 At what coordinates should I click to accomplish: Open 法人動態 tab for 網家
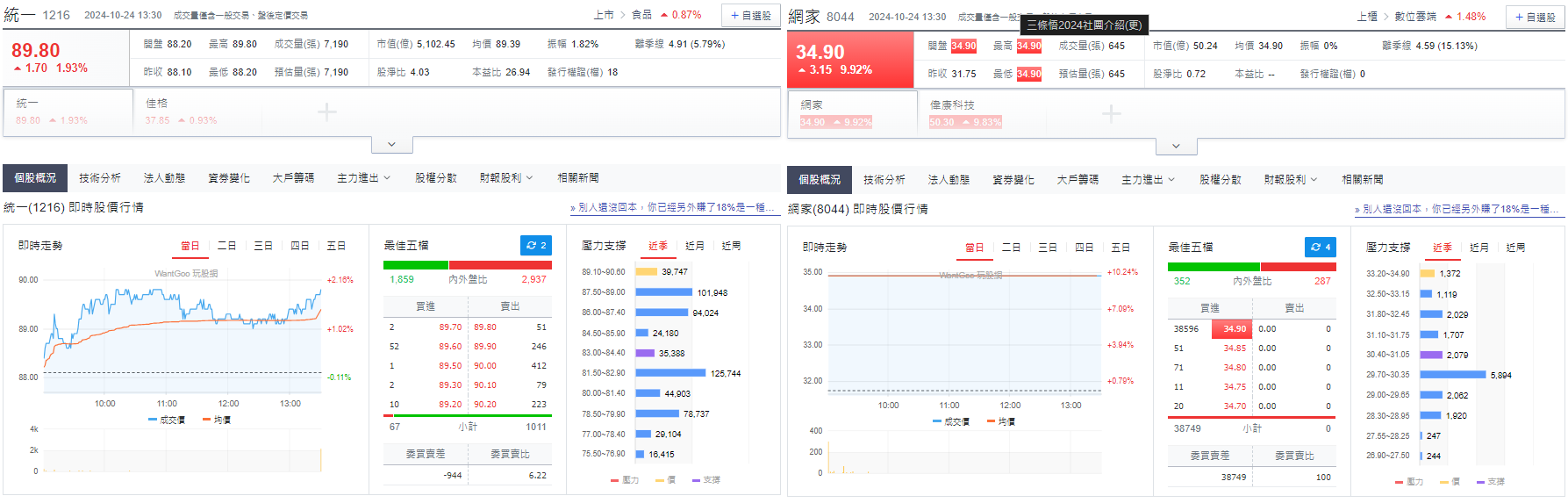949,179
